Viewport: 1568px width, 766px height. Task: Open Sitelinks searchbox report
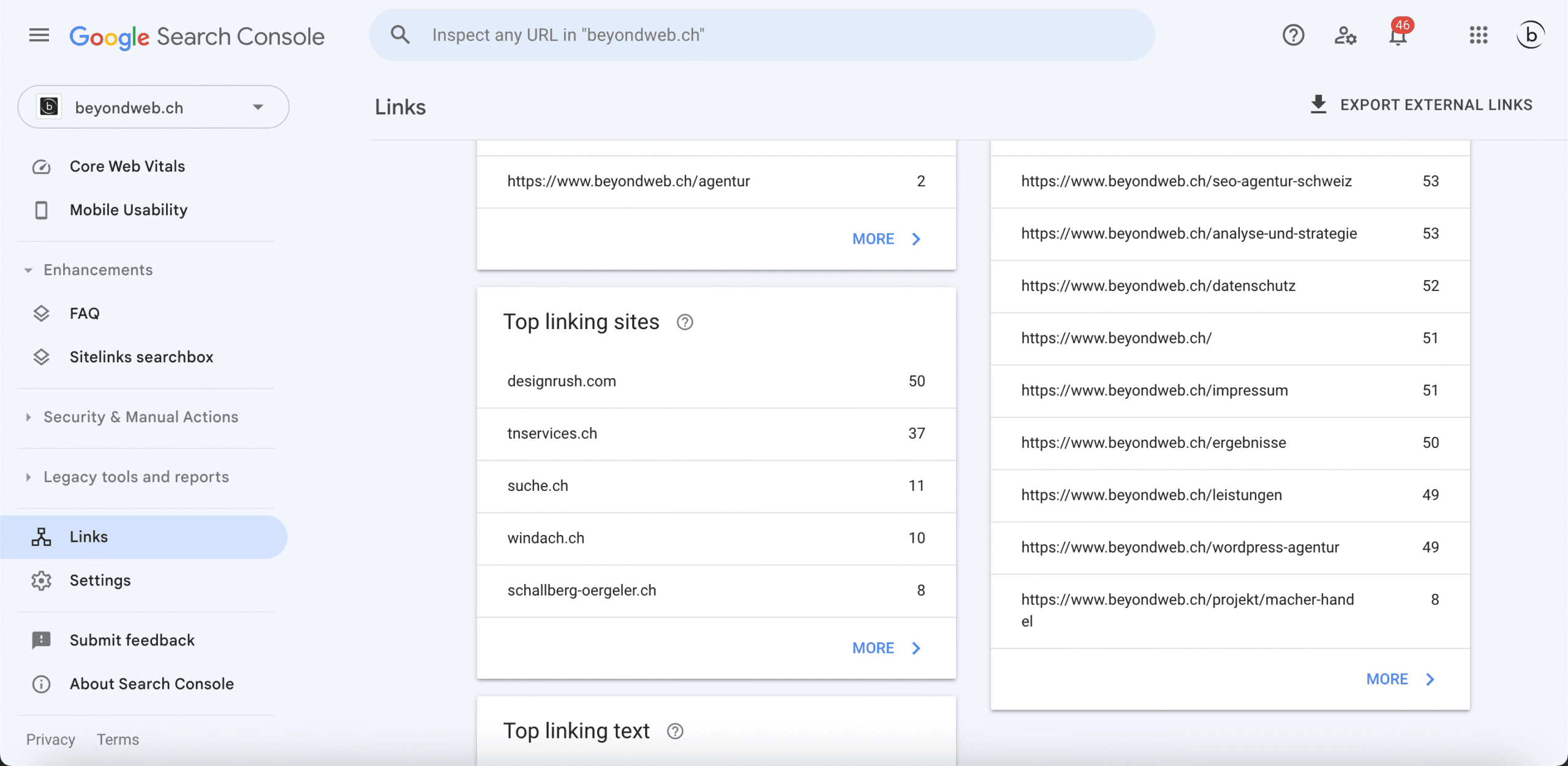click(144, 357)
